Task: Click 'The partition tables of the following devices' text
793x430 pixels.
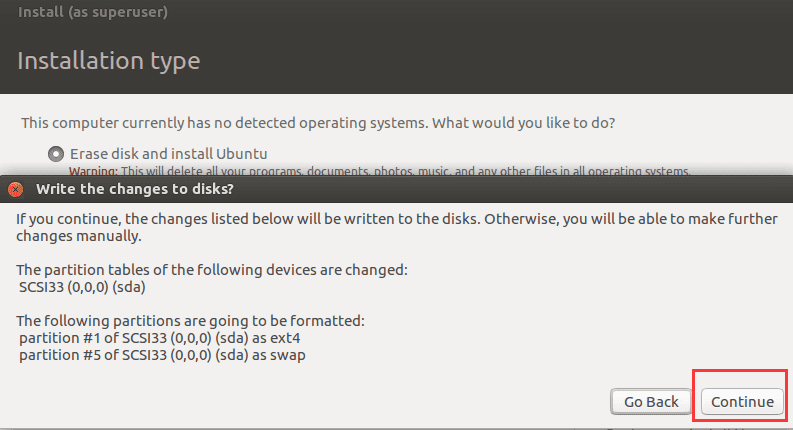Action: [x=211, y=270]
